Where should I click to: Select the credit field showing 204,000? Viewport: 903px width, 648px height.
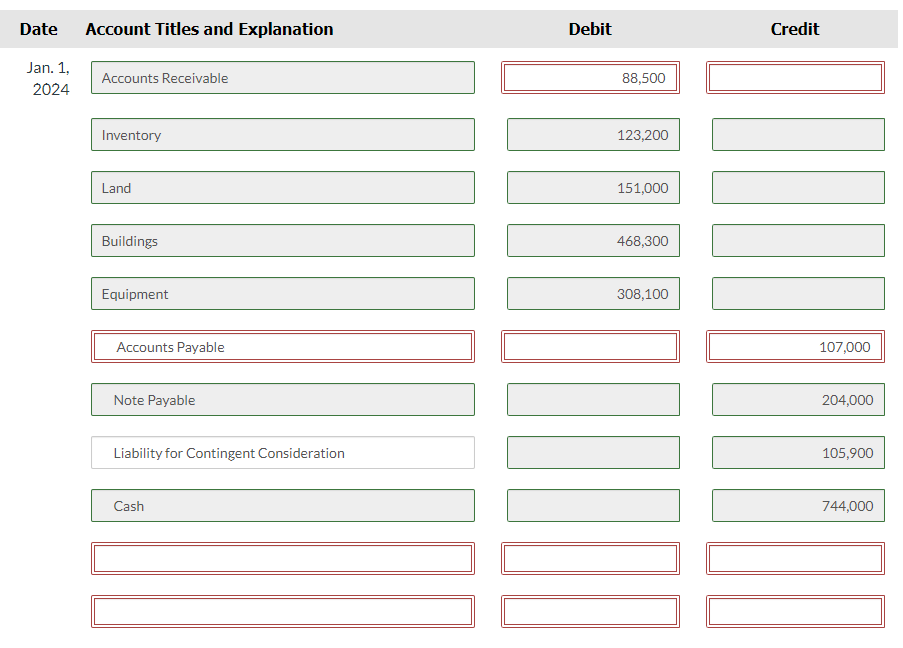click(797, 399)
